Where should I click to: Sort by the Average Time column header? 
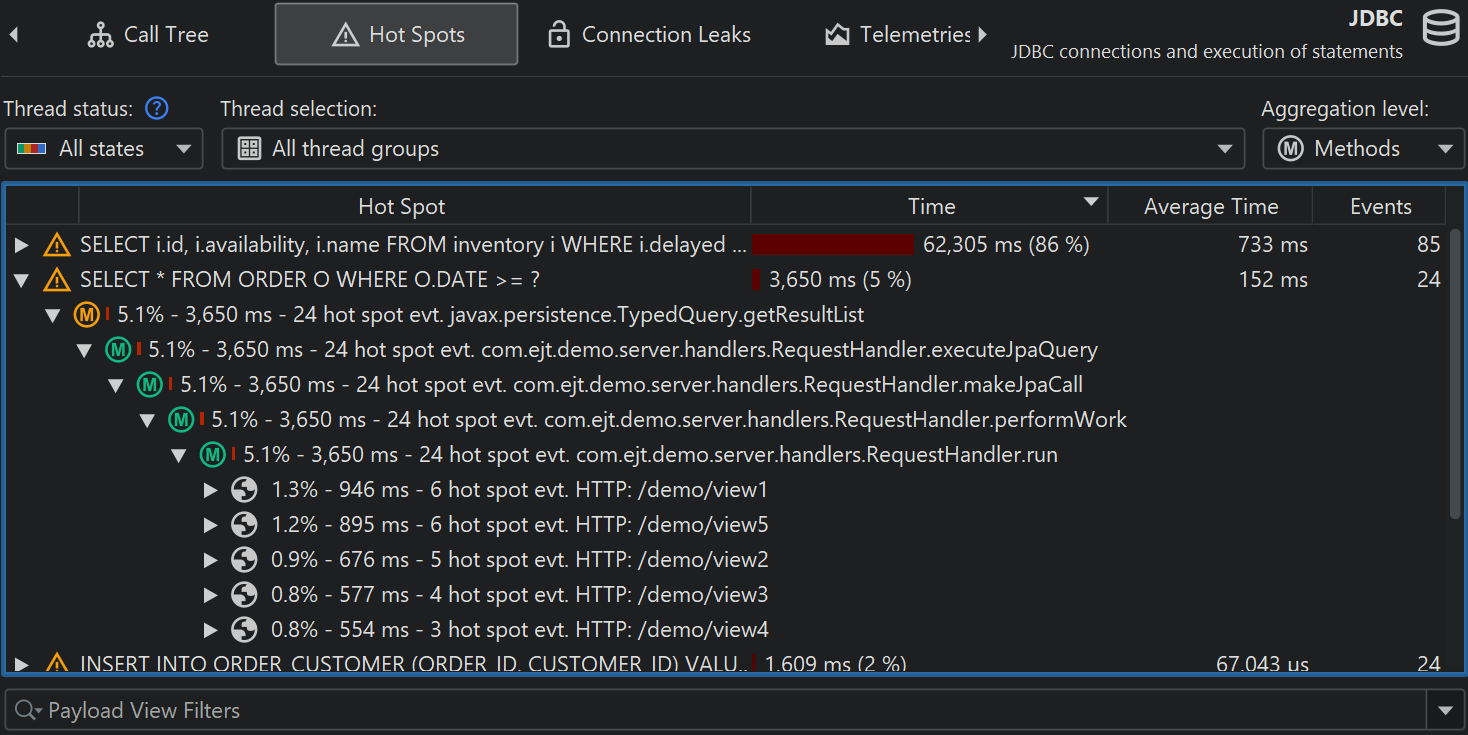click(1210, 207)
